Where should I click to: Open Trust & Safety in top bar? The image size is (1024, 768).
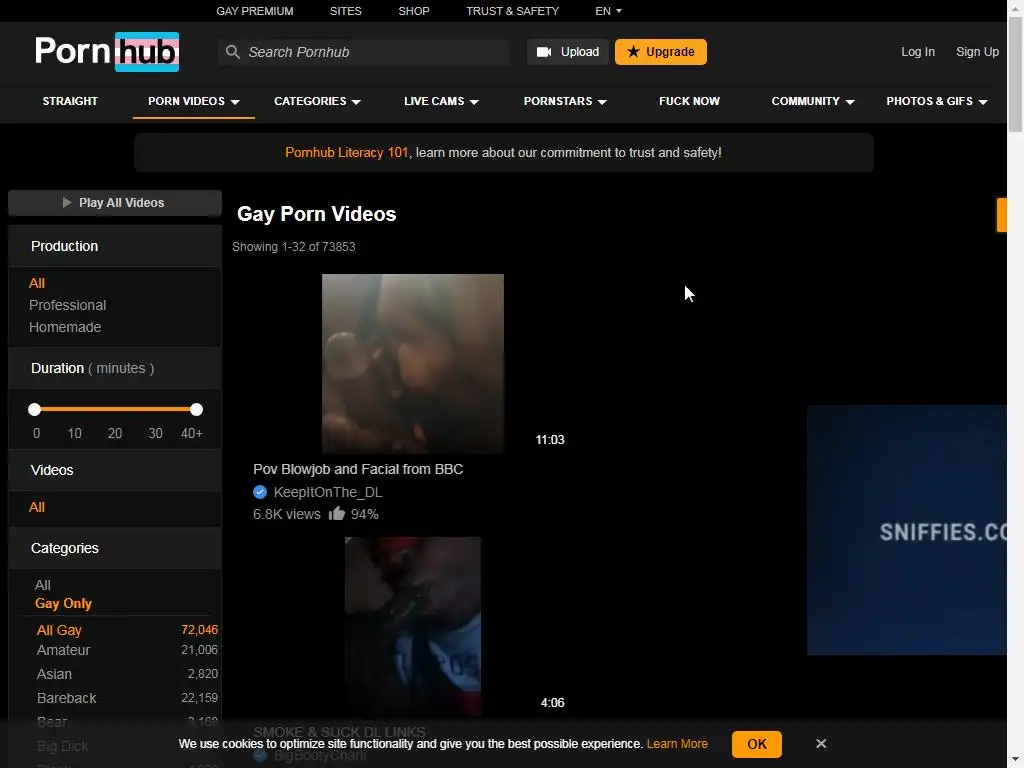coord(512,11)
